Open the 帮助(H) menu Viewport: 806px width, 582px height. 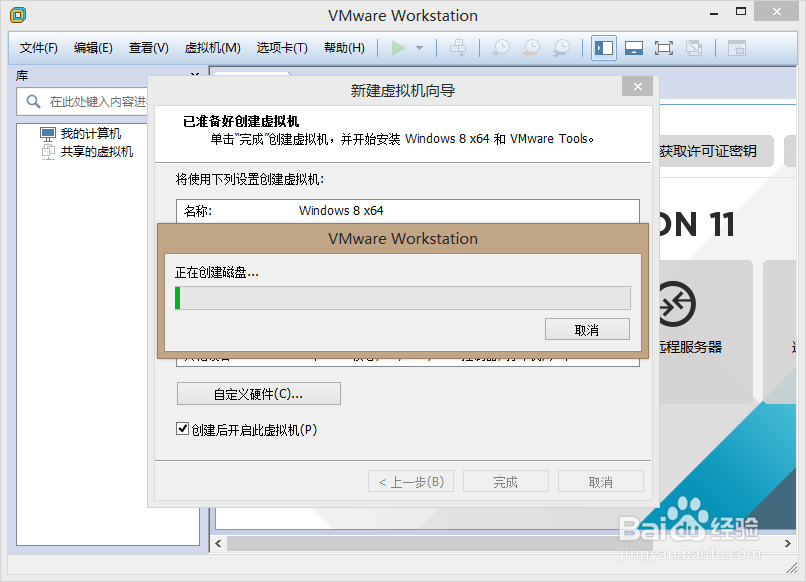344,48
